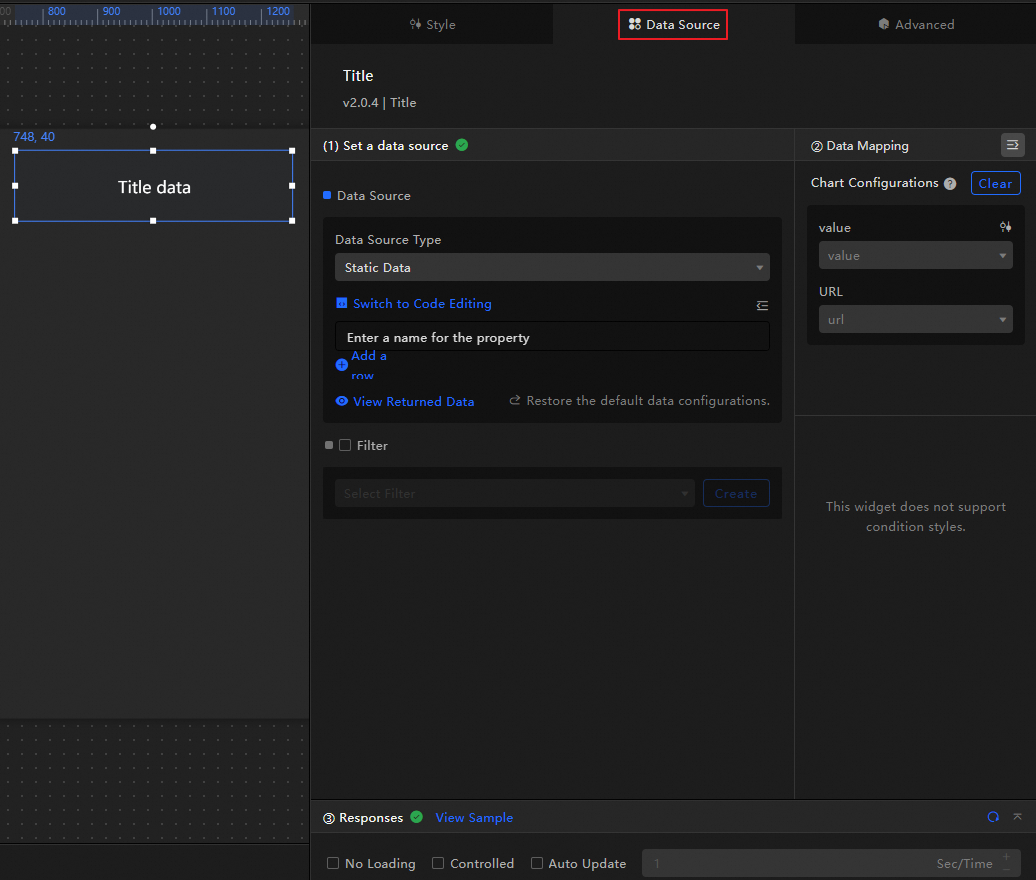Collapse the Responses panel with the arrow icon
Image resolution: width=1036 pixels, height=880 pixels.
click(1017, 817)
